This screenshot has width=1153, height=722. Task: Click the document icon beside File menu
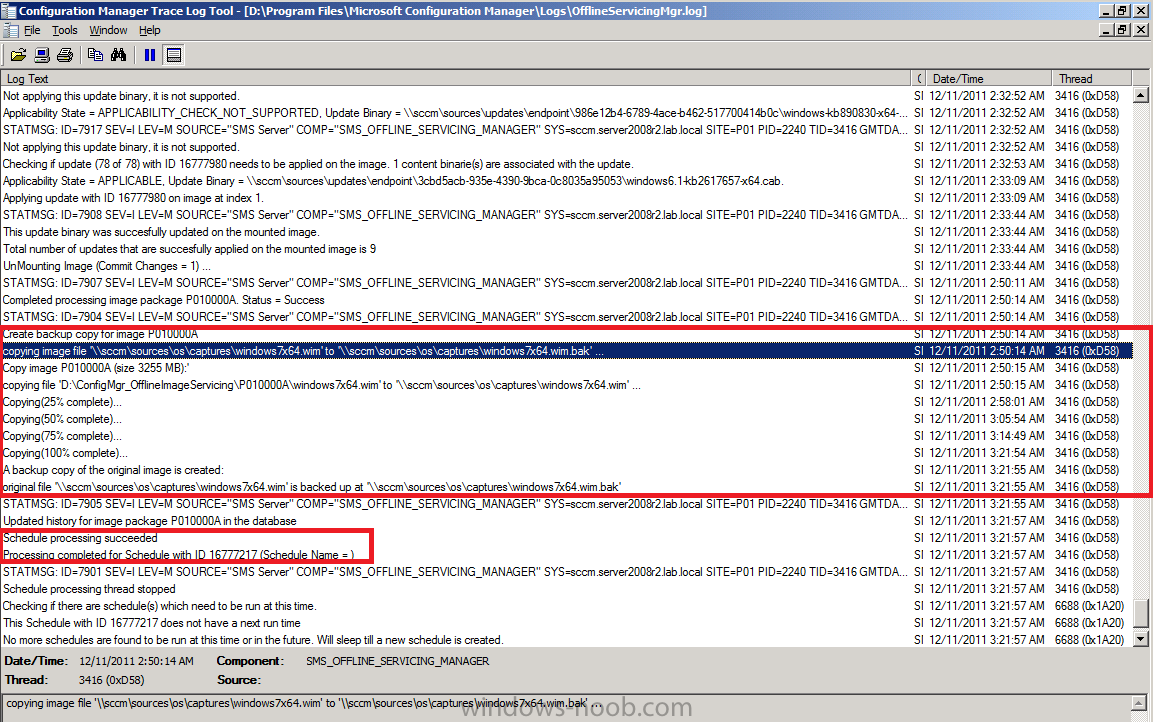tap(10, 30)
